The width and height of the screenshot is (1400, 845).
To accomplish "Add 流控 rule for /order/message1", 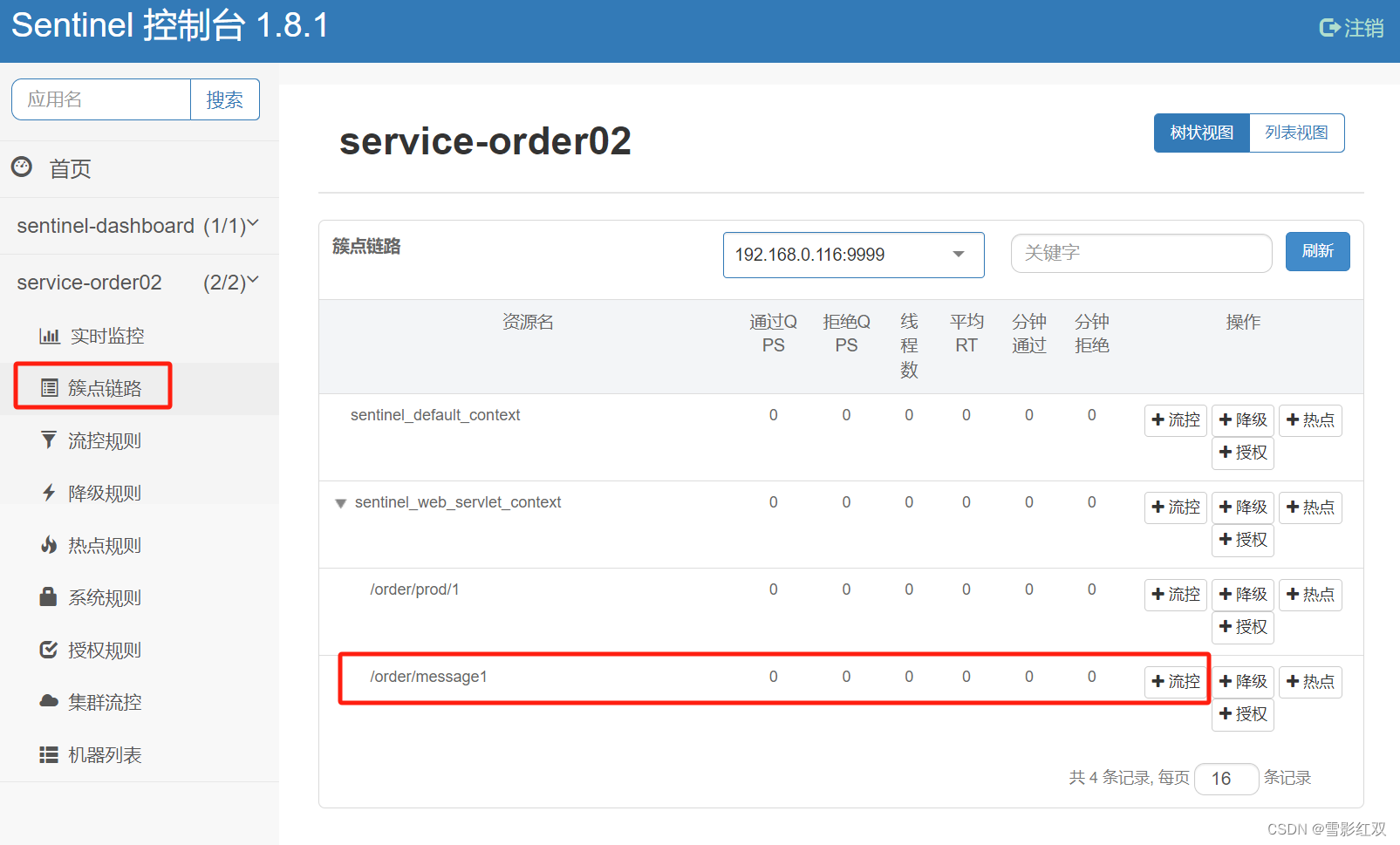I will [x=1175, y=682].
